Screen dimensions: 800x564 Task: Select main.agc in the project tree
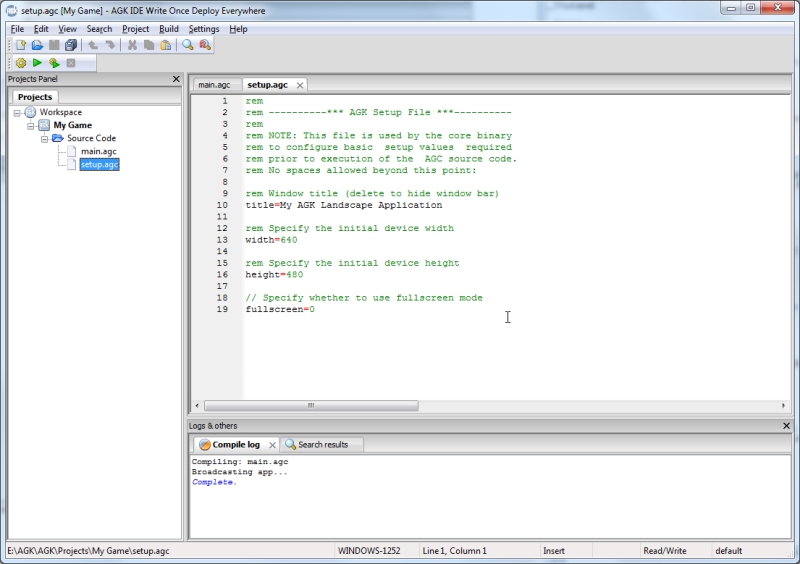tap(98, 151)
